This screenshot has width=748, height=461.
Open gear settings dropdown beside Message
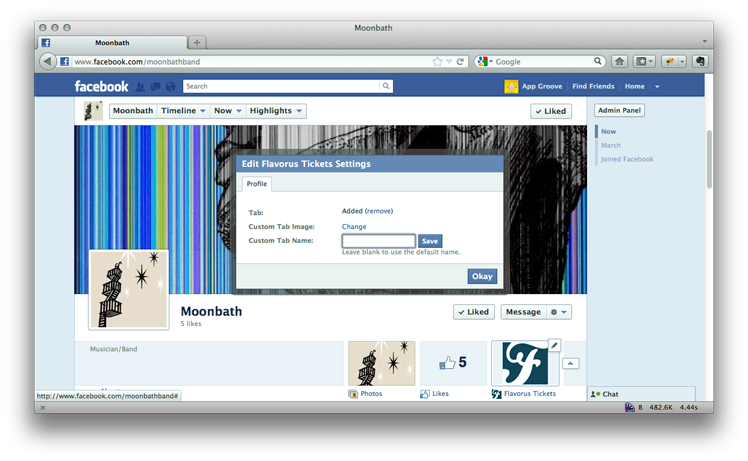pos(559,312)
